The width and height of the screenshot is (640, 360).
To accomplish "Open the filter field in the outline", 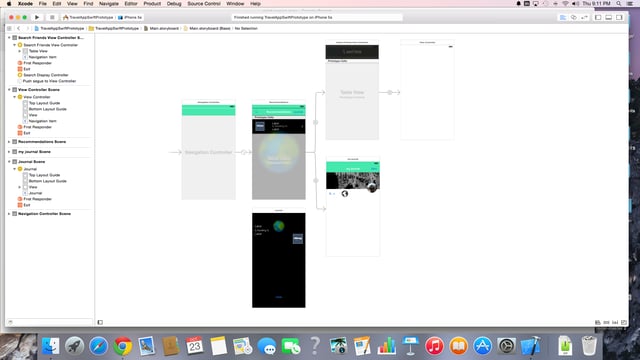I will 49,322.
